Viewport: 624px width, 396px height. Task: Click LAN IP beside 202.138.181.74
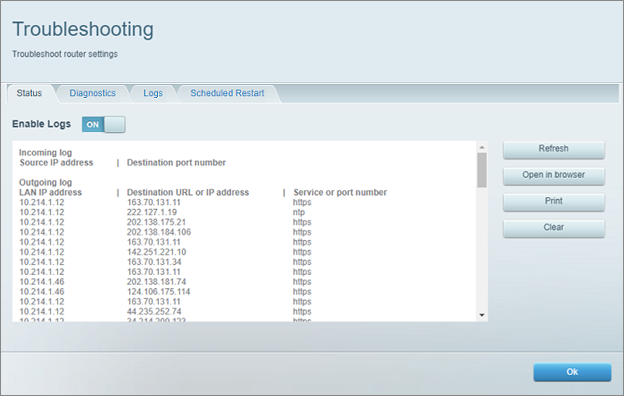click(x=42, y=282)
